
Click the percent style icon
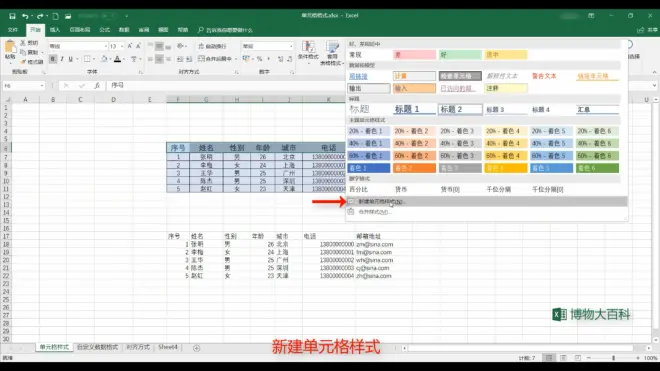[259, 59]
